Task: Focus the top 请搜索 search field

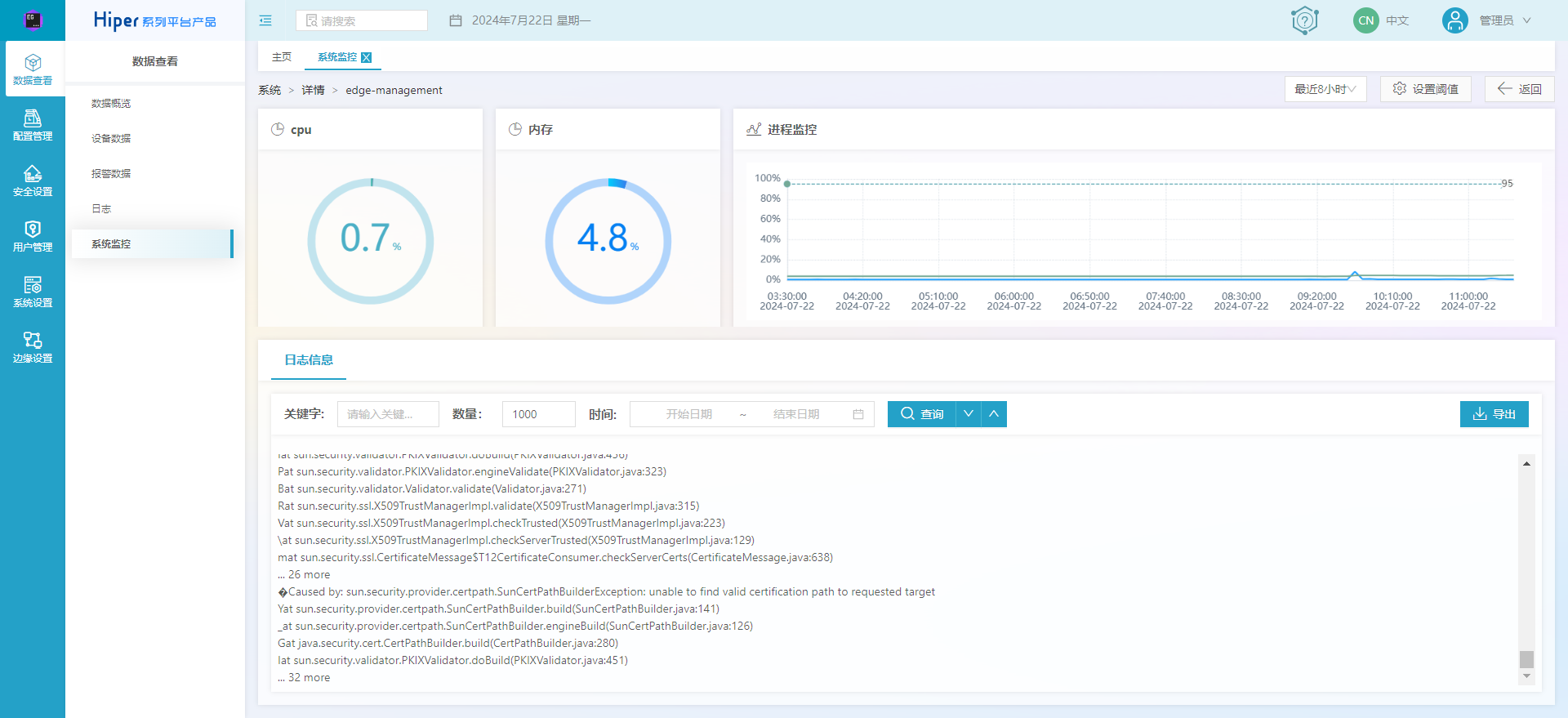Action: (x=362, y=20)
